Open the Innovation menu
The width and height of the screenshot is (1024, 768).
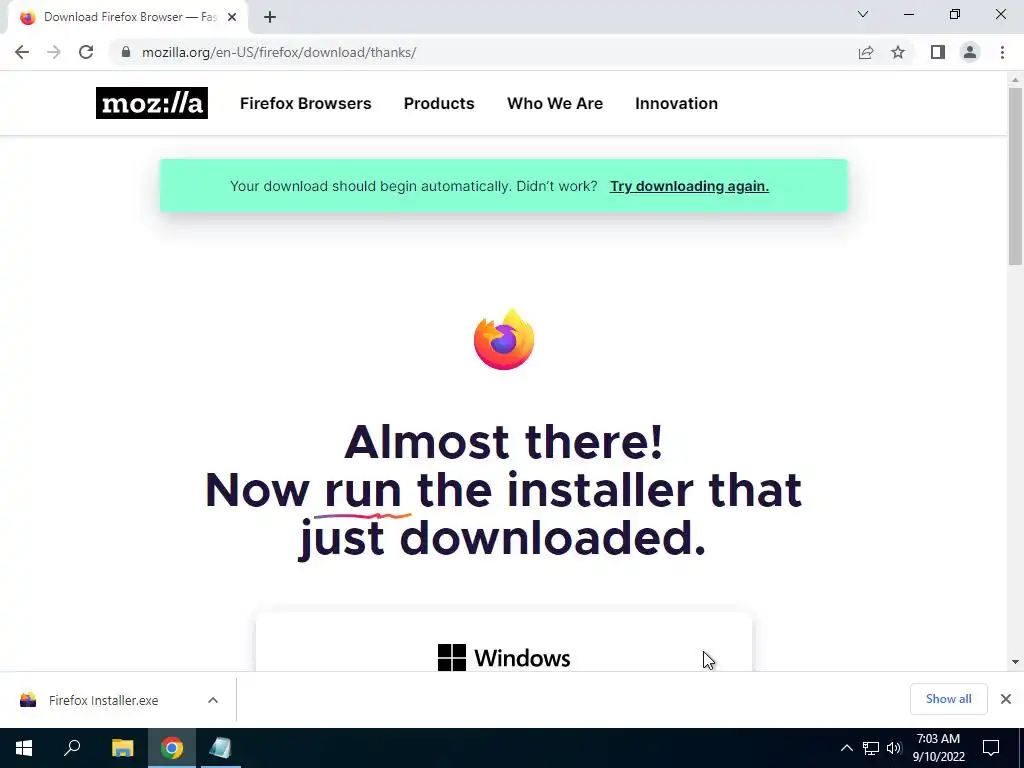(x=677, y=103)
